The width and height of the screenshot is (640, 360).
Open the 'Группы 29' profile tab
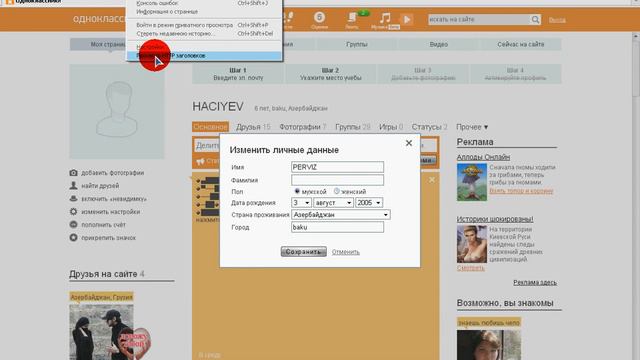click(x=353, y=127)
